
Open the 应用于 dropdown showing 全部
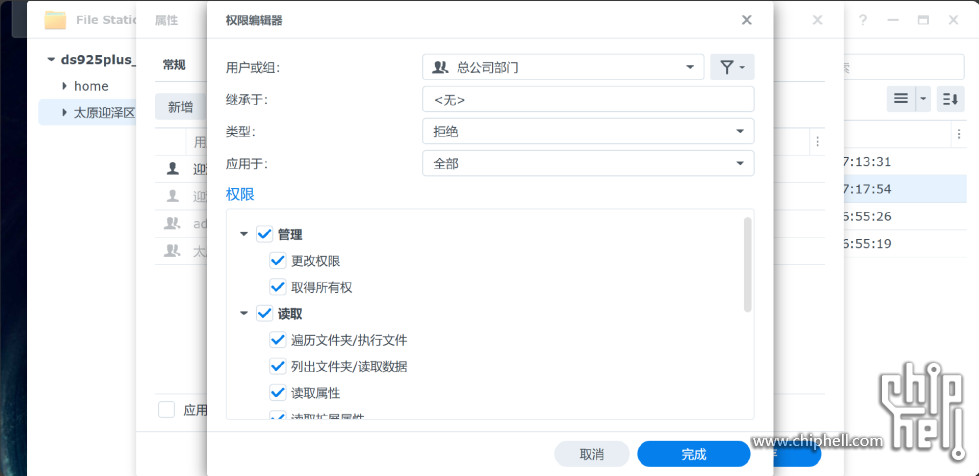point(588,164)
